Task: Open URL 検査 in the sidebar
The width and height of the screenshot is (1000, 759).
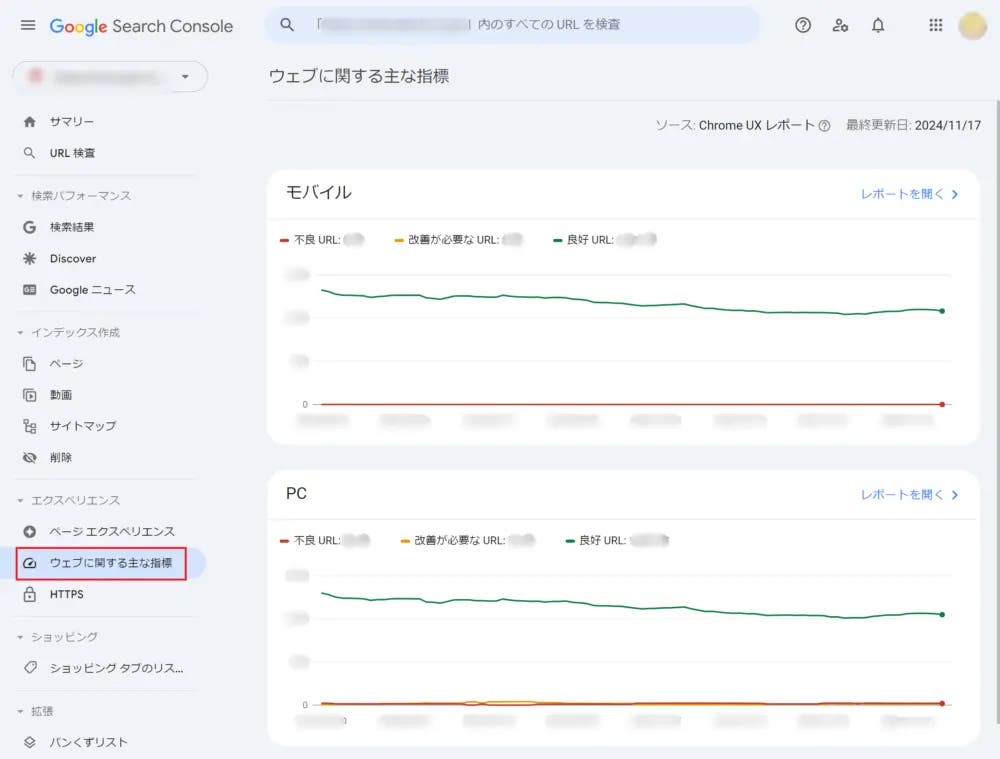Action: 73,153
